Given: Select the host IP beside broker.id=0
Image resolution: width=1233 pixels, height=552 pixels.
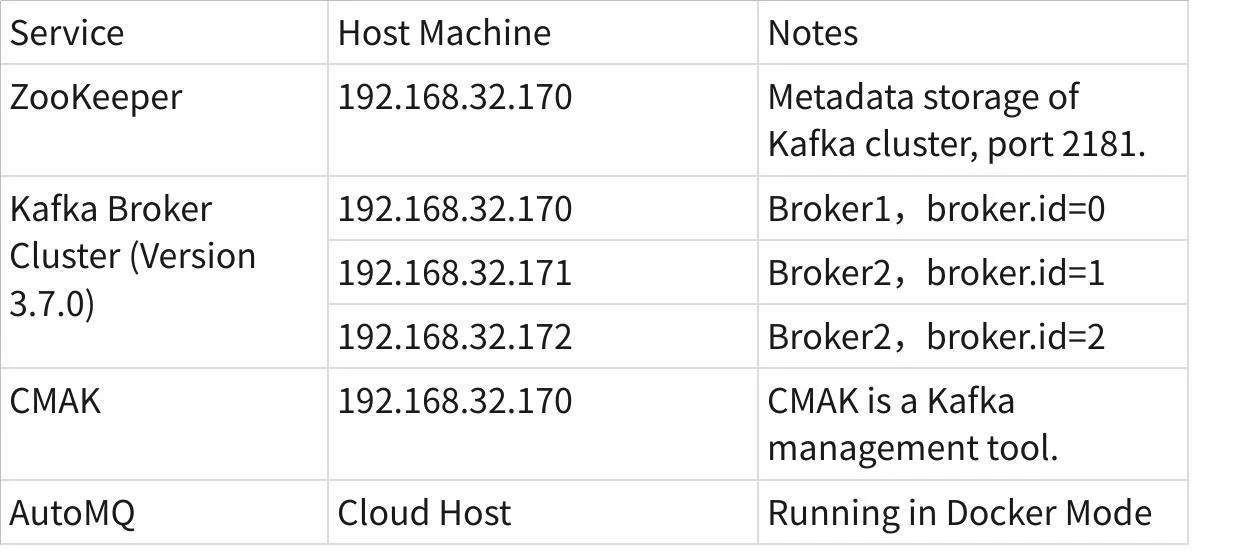Looking at the screenshot, I should [x=454, y=209].
